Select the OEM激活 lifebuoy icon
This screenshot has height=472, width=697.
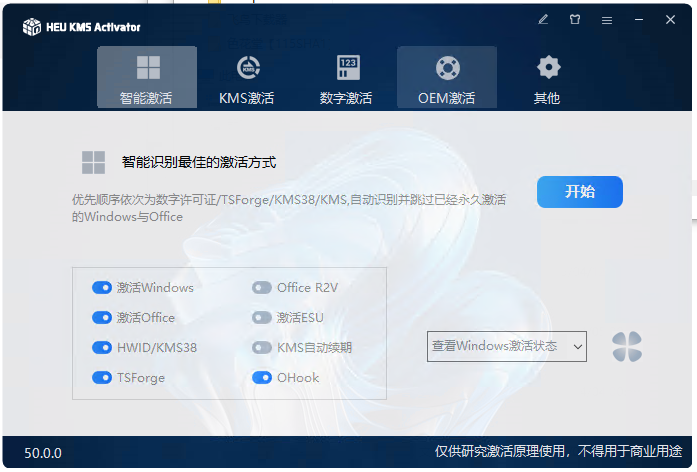click(447, 68)
